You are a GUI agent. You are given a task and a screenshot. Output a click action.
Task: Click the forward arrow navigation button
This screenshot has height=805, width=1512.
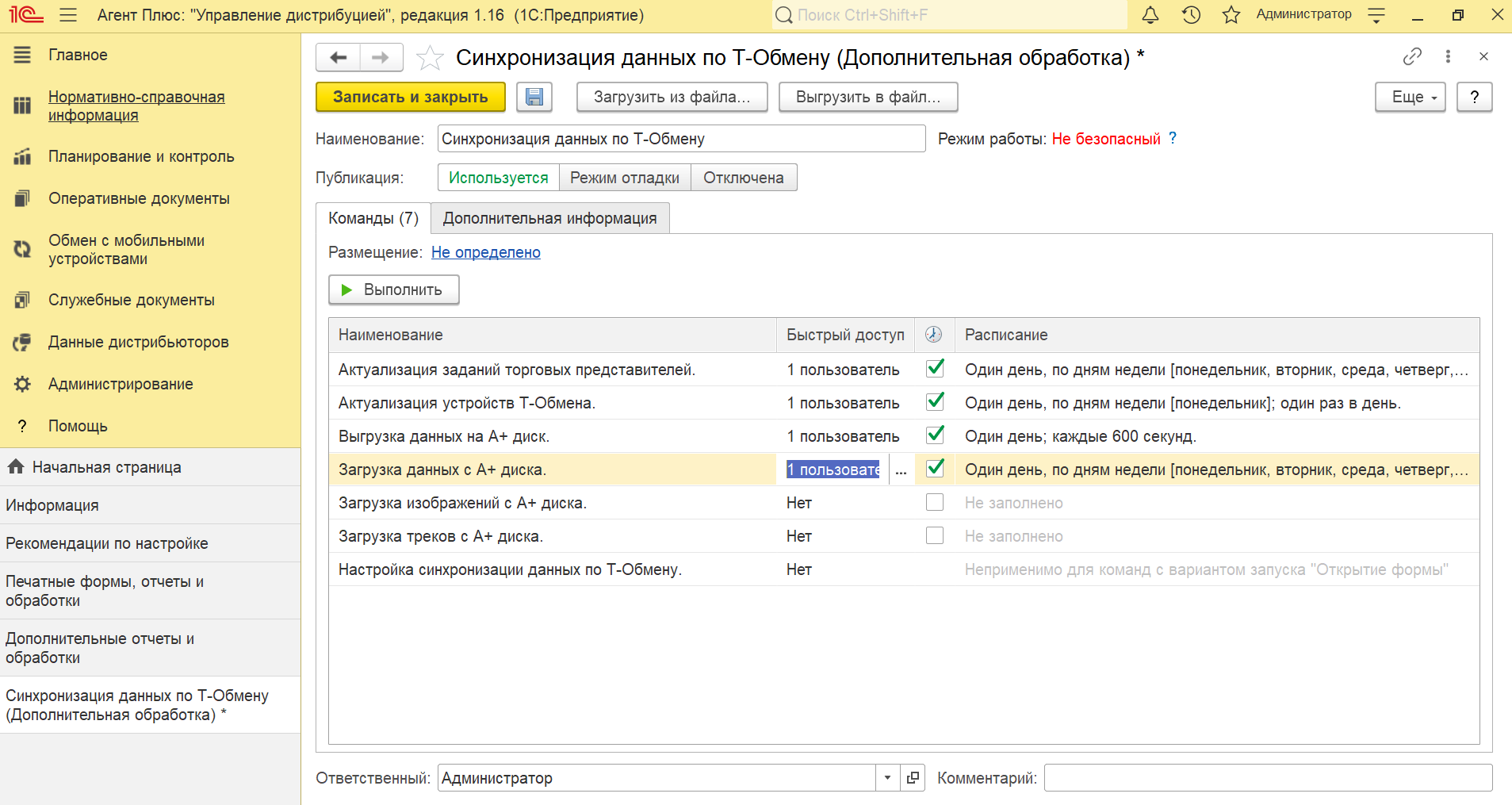(381, 57)
